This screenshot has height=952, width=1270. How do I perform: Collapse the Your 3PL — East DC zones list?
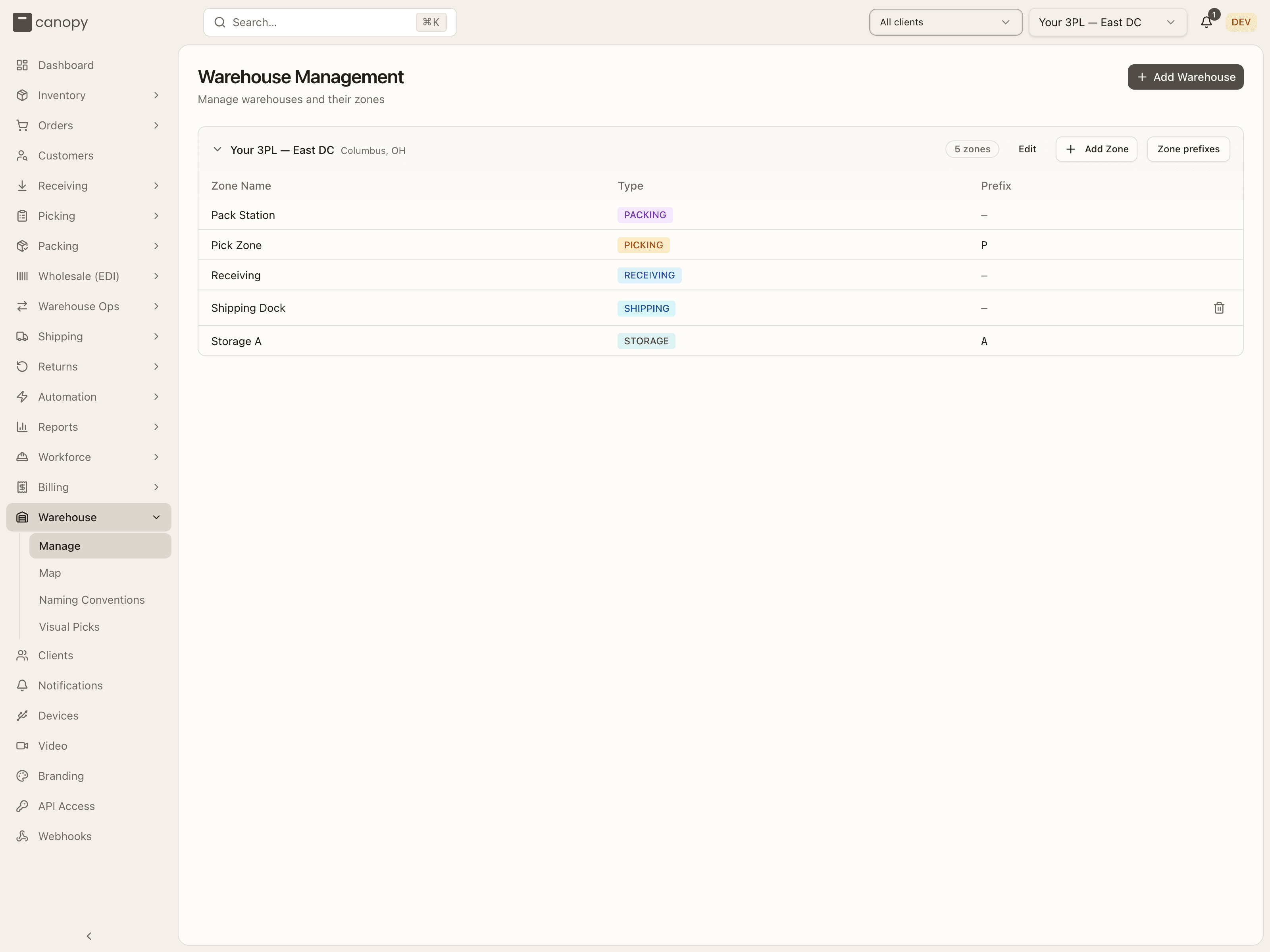click(217, 149)
